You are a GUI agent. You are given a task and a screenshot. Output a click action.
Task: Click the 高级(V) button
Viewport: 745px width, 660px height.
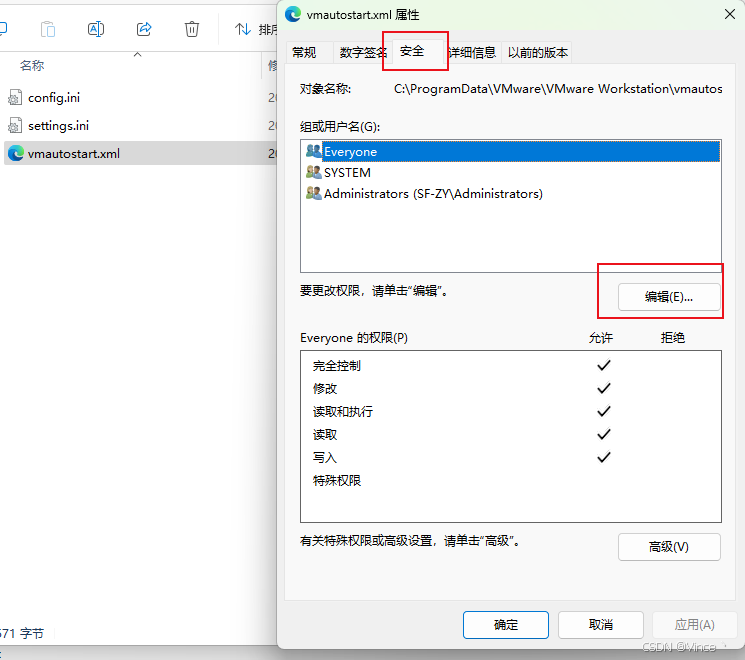[669, 547]
